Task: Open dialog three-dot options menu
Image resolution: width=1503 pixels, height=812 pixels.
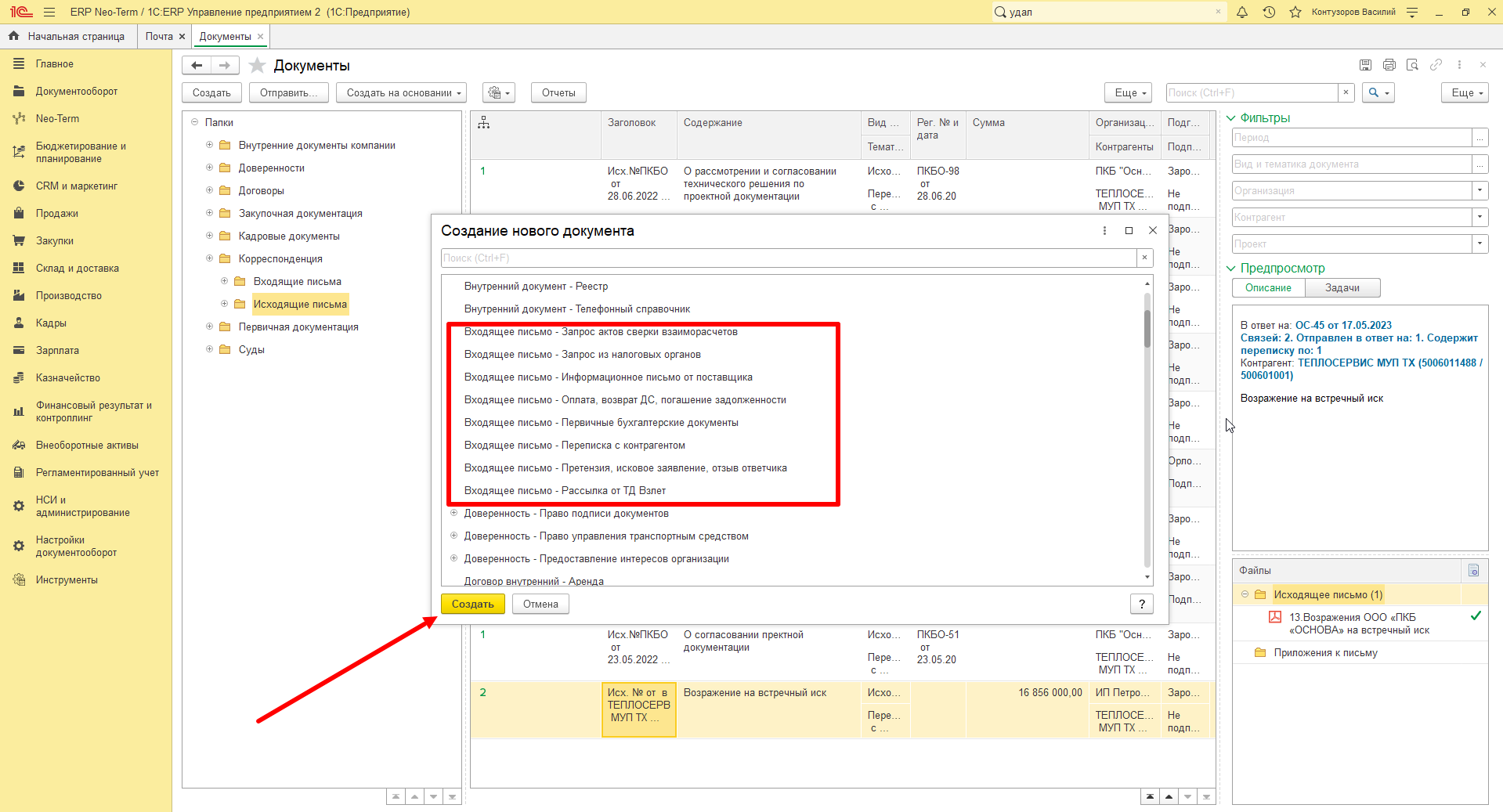Action: (1104, 230)
